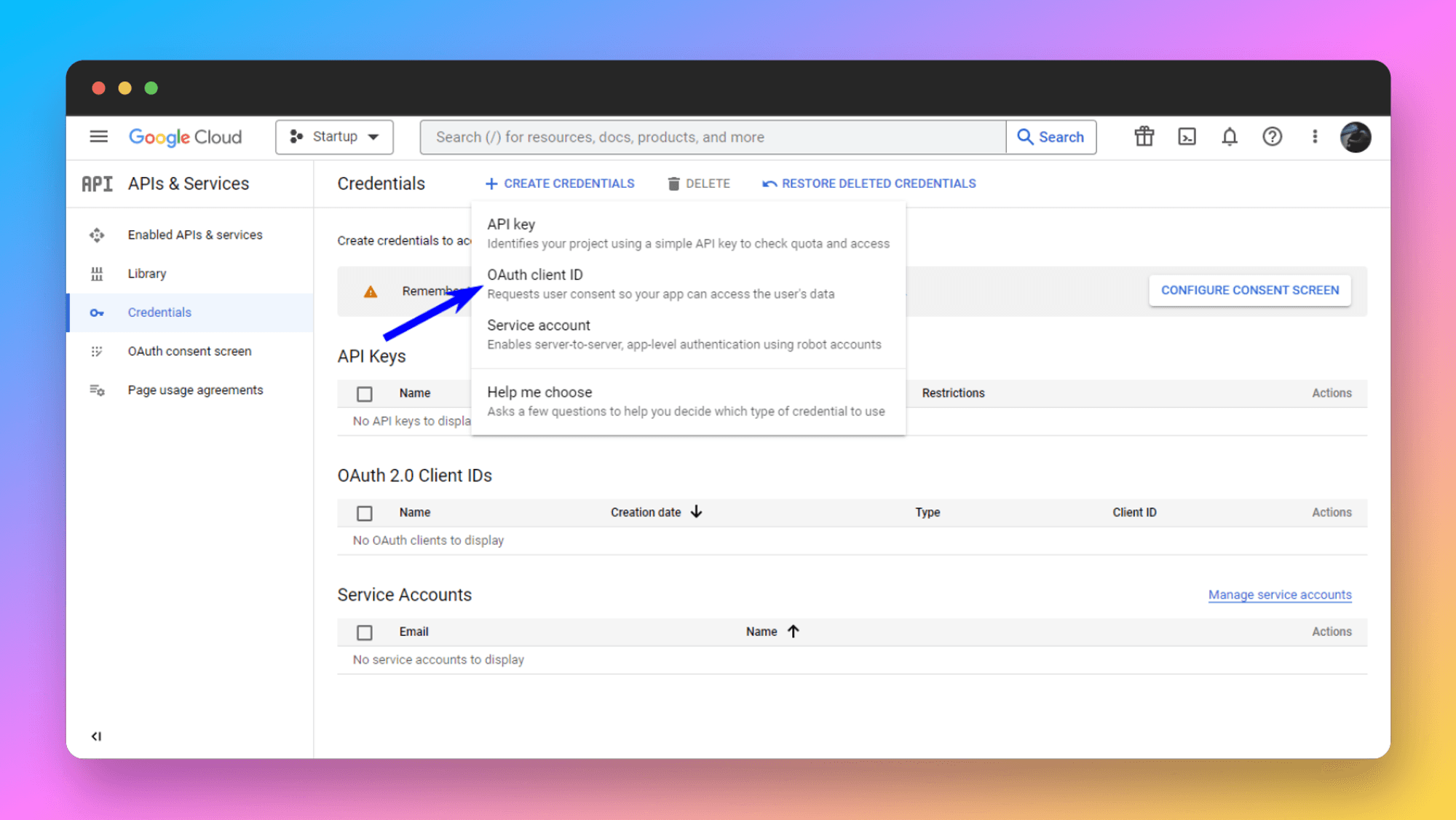Click CONFIGURE CONSENT SCREEN button
Image resolution: width=1456 pixels, height=820 pixels.
tap(1249, 290)
